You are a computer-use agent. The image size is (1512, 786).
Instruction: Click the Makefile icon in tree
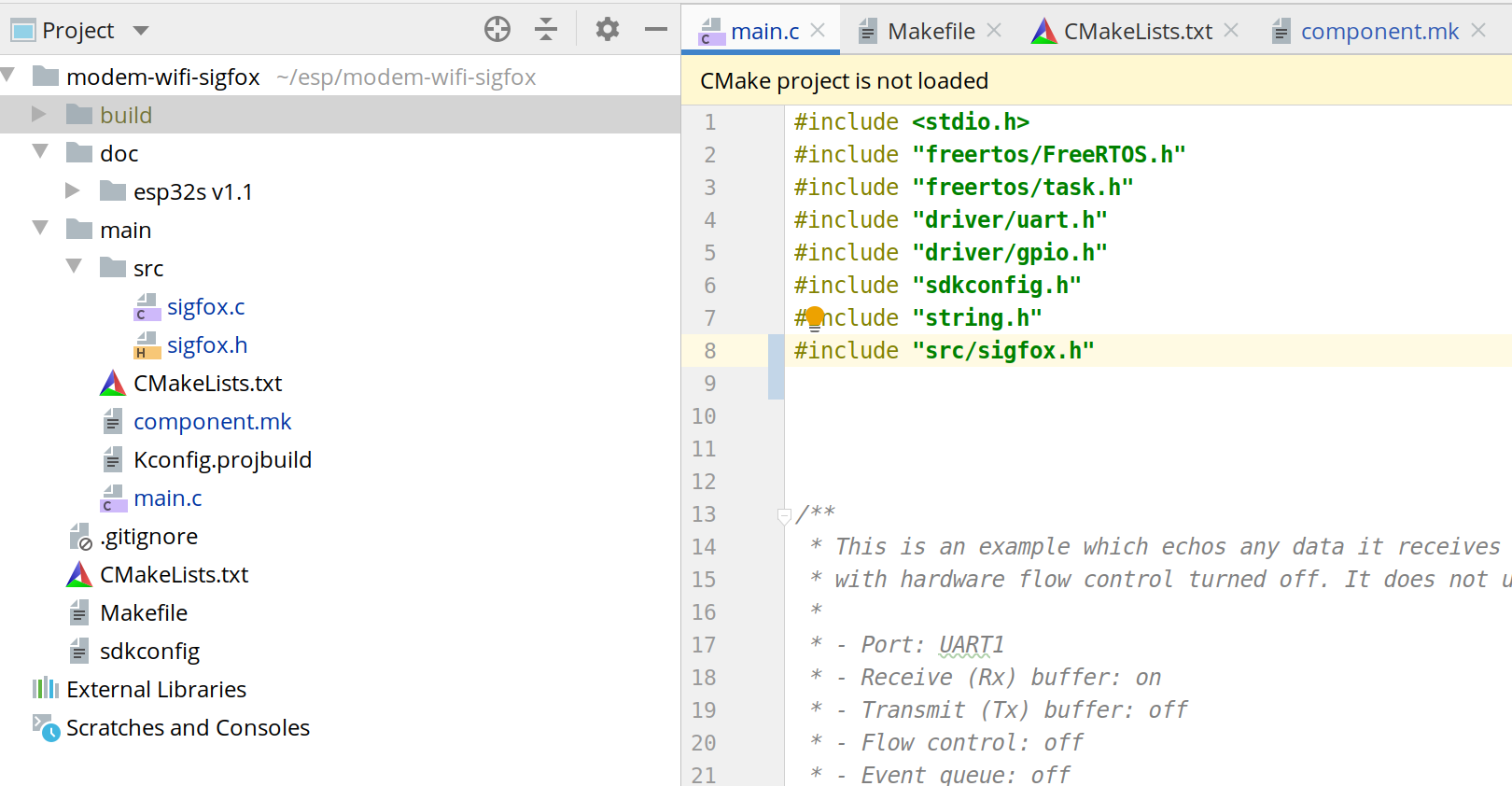point(79,612)
